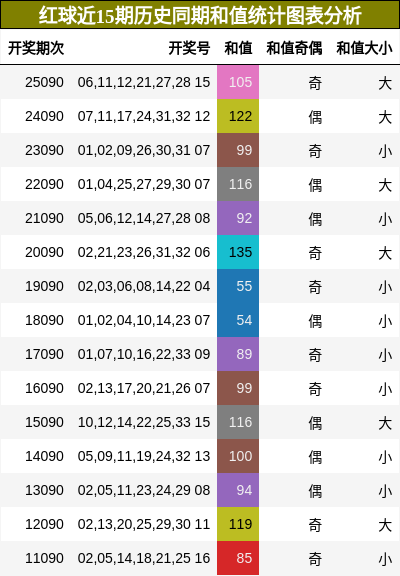
Task: Click the chart title 红球近15期历史同期和值统计图表分析
Action: [200, 15]
